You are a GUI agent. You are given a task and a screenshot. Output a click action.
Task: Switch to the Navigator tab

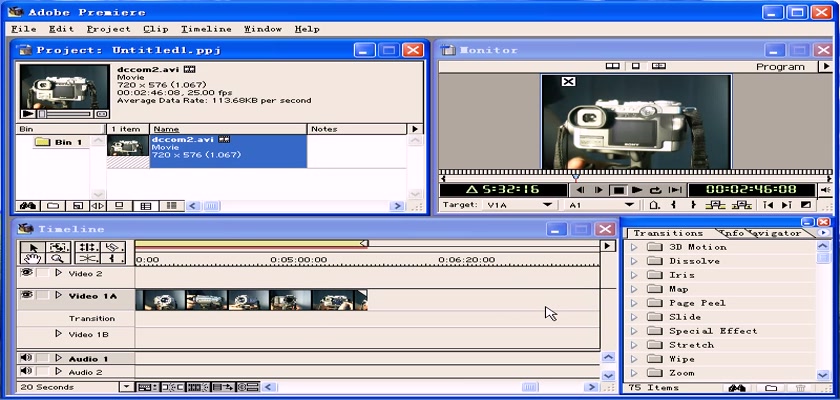tap(776, 233)
